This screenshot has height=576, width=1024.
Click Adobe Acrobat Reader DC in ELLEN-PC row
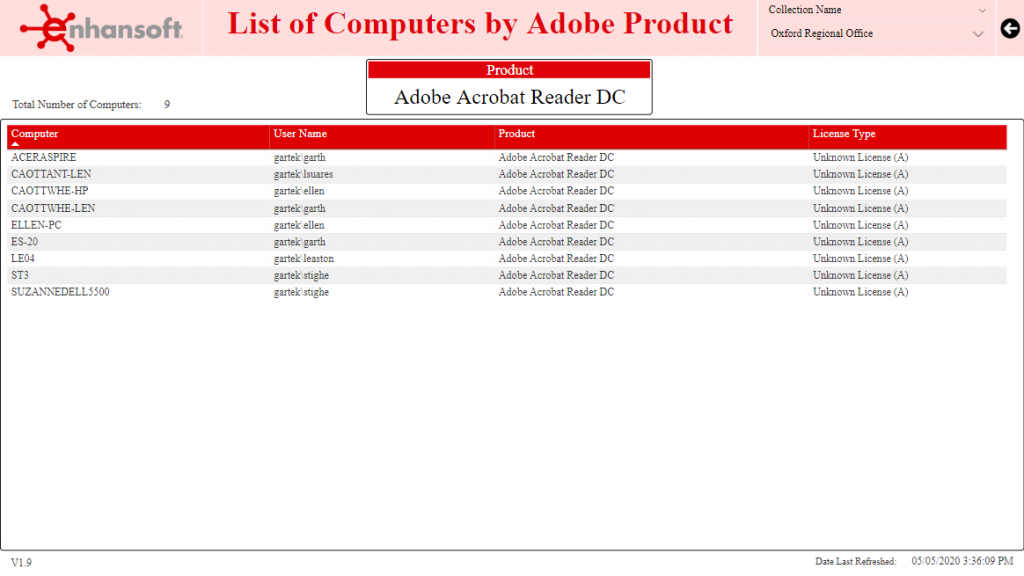coord(556,225)
